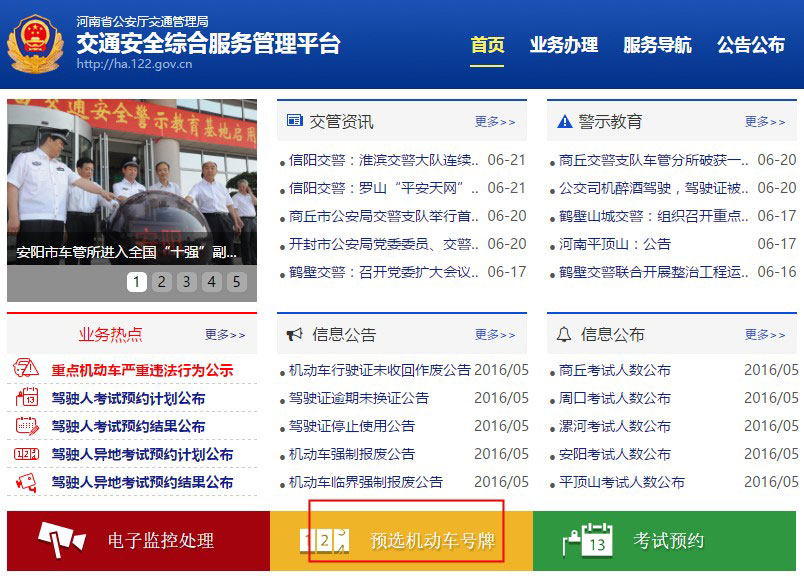Image resolution: width=804 pixels, height=580 pixels.
Task: Jump to carousel page 3
Action: [x=184, y=283]
